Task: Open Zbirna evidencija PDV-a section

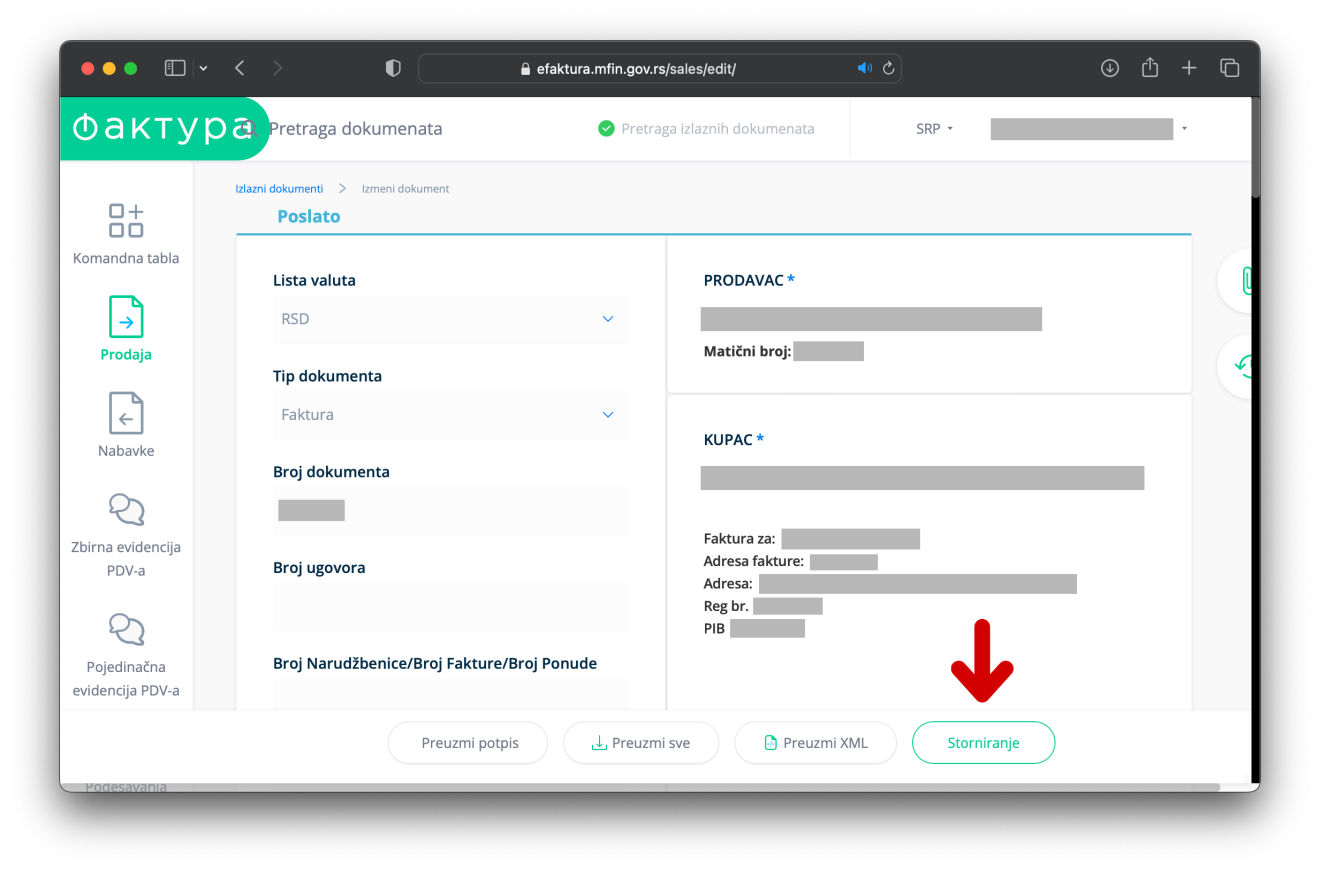Action: coord(126,510)
